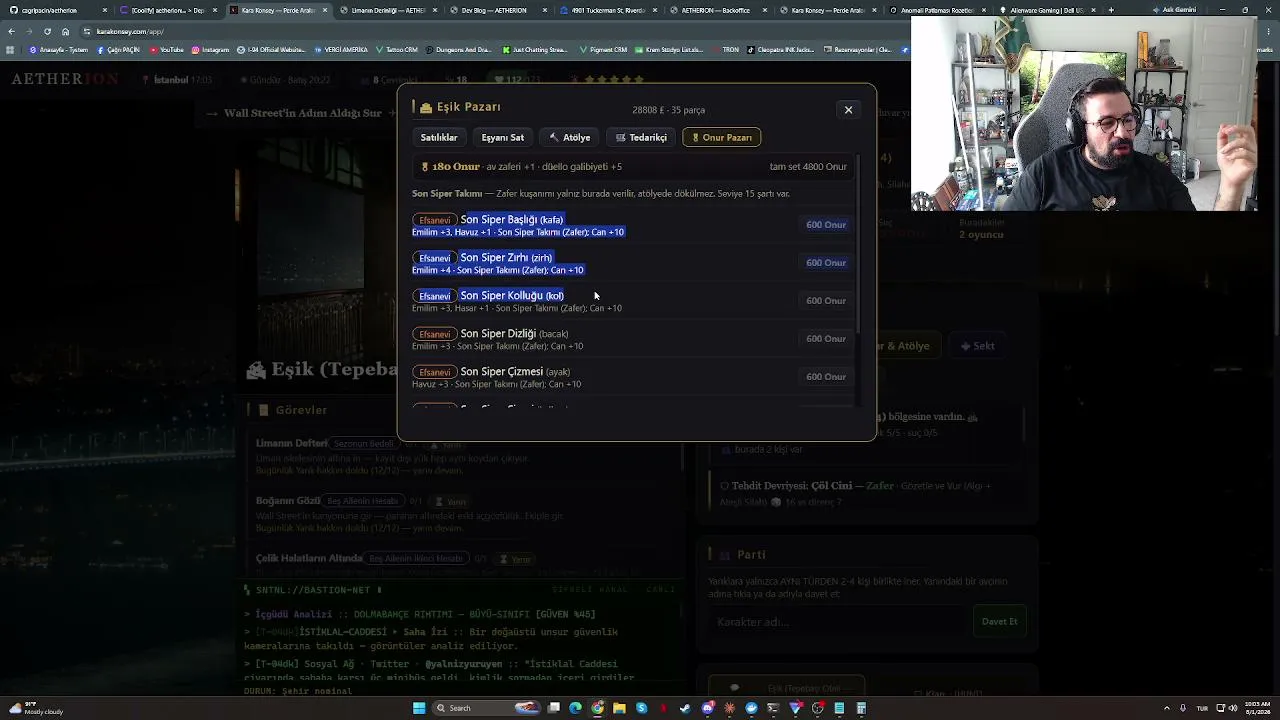Open File Explorer from the taskbar

[619, 708]
